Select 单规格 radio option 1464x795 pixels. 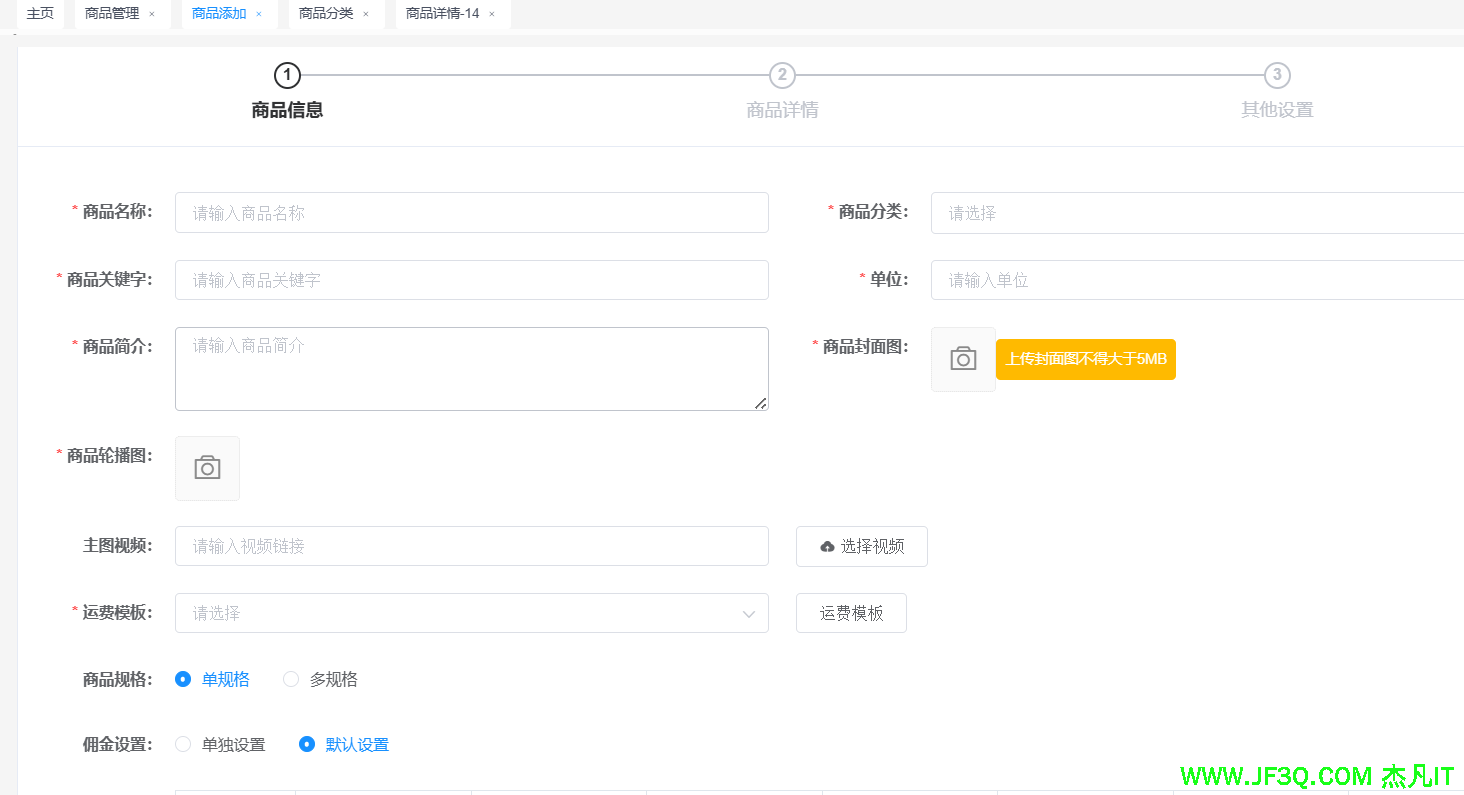pos(183,679)
